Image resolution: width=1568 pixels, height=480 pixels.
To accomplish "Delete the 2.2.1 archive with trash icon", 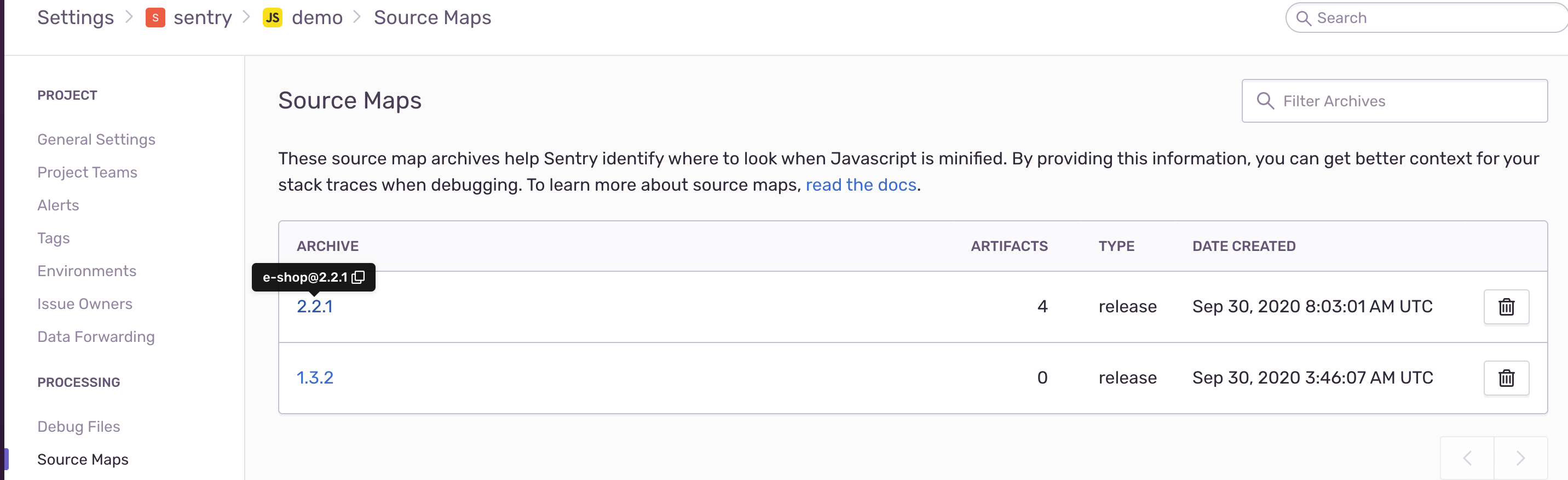I will point(1506,306).
